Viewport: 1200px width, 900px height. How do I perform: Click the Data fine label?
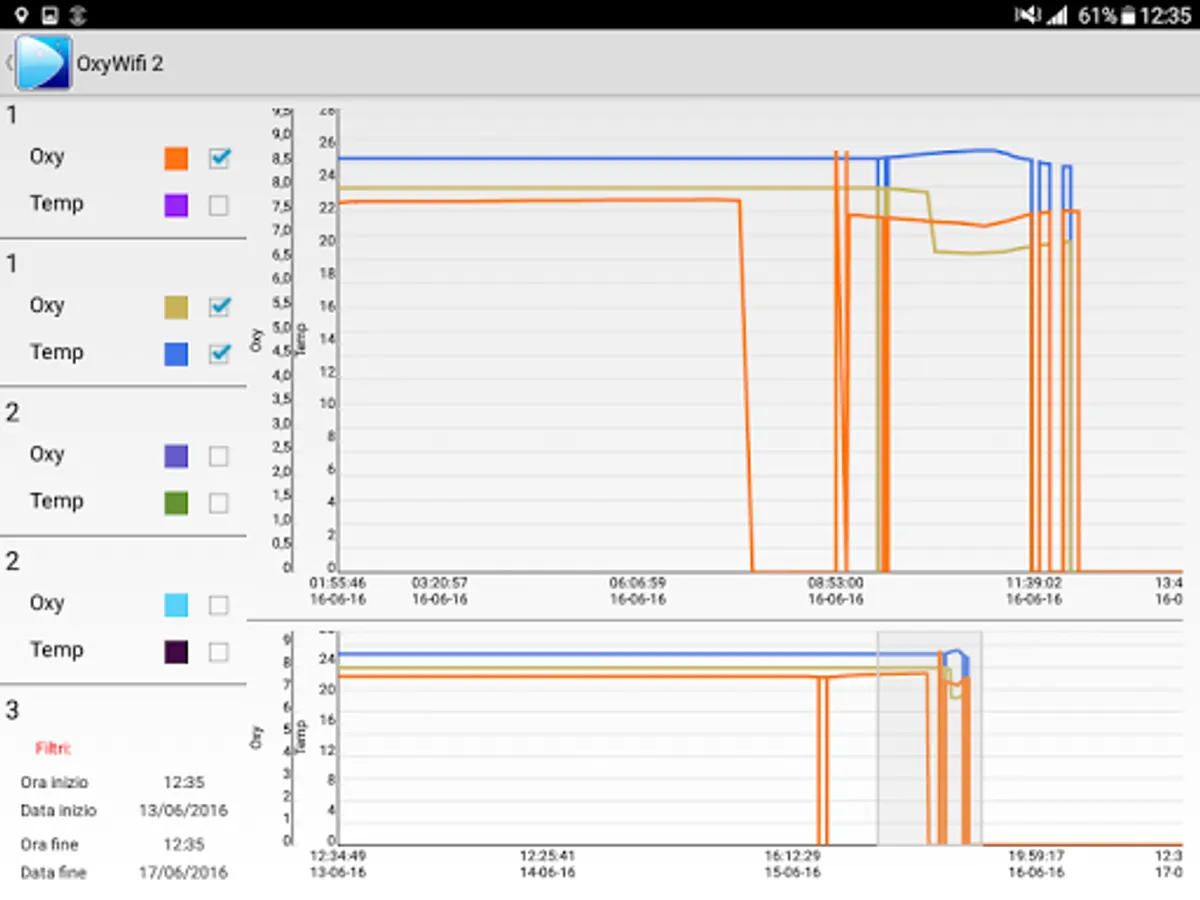coord(53,872)
